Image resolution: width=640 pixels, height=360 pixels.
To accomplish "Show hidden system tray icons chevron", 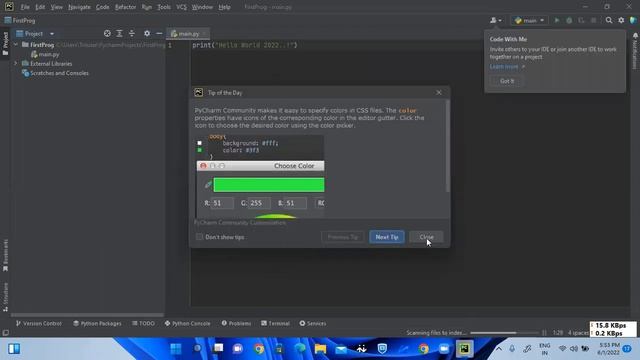I will click(499, 349).
